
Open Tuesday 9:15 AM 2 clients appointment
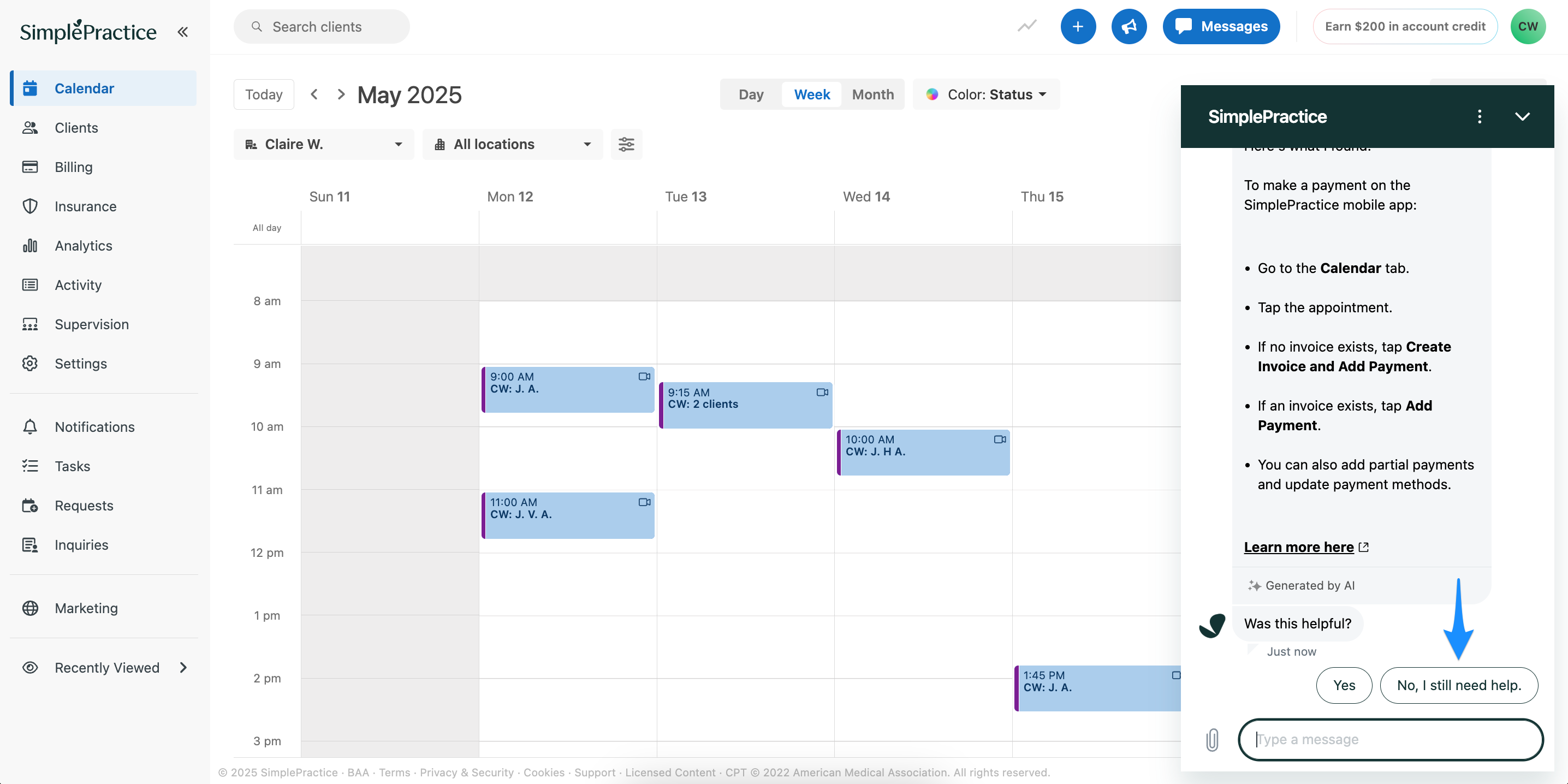pos(746,406)
